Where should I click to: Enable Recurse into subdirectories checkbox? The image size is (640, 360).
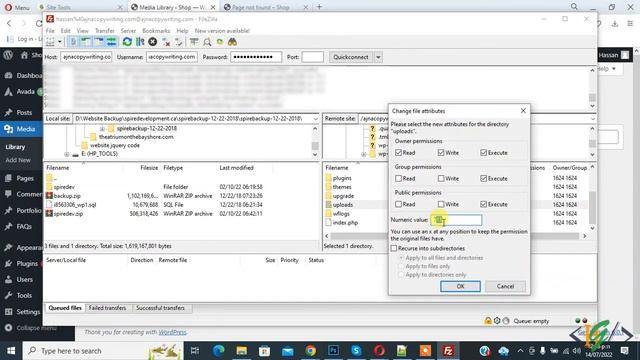point(394,248)
